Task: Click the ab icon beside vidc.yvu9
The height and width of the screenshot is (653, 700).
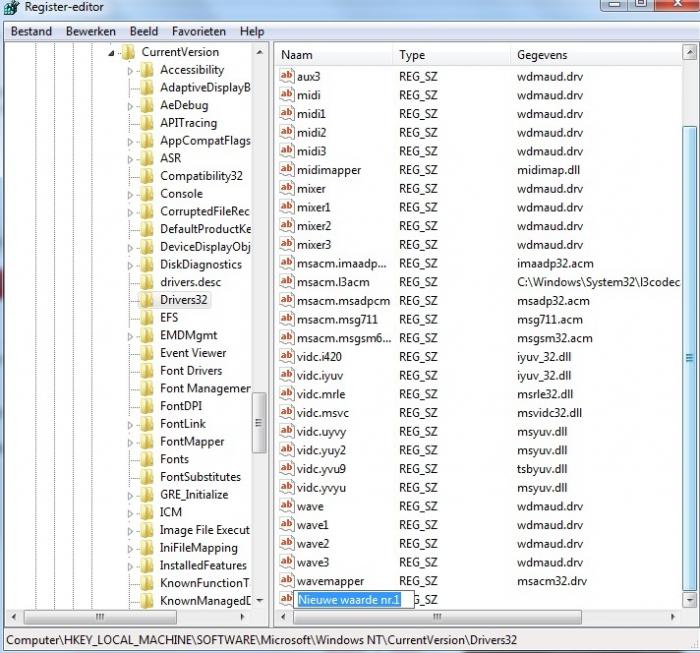Action: tap(287, 468)
